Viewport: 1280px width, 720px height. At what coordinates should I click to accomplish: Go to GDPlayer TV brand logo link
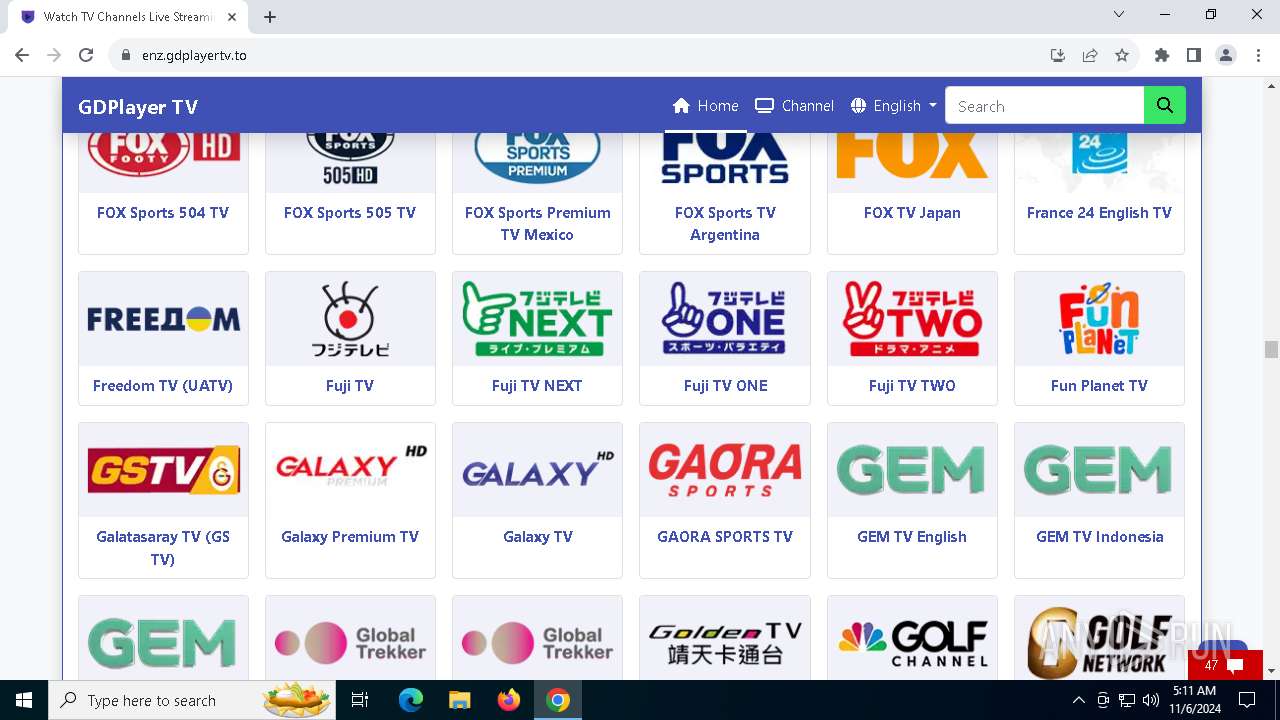(x=138, y=108)
